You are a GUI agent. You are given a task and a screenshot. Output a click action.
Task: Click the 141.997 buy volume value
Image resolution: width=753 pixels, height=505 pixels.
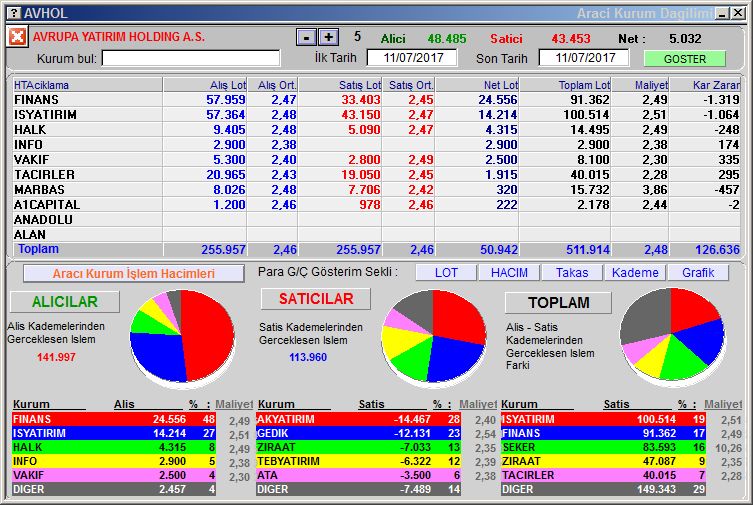(56, 357)
